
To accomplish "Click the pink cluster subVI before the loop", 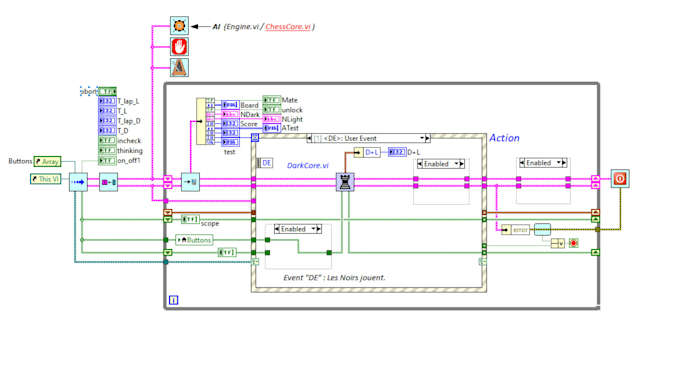I will [108, 182].
